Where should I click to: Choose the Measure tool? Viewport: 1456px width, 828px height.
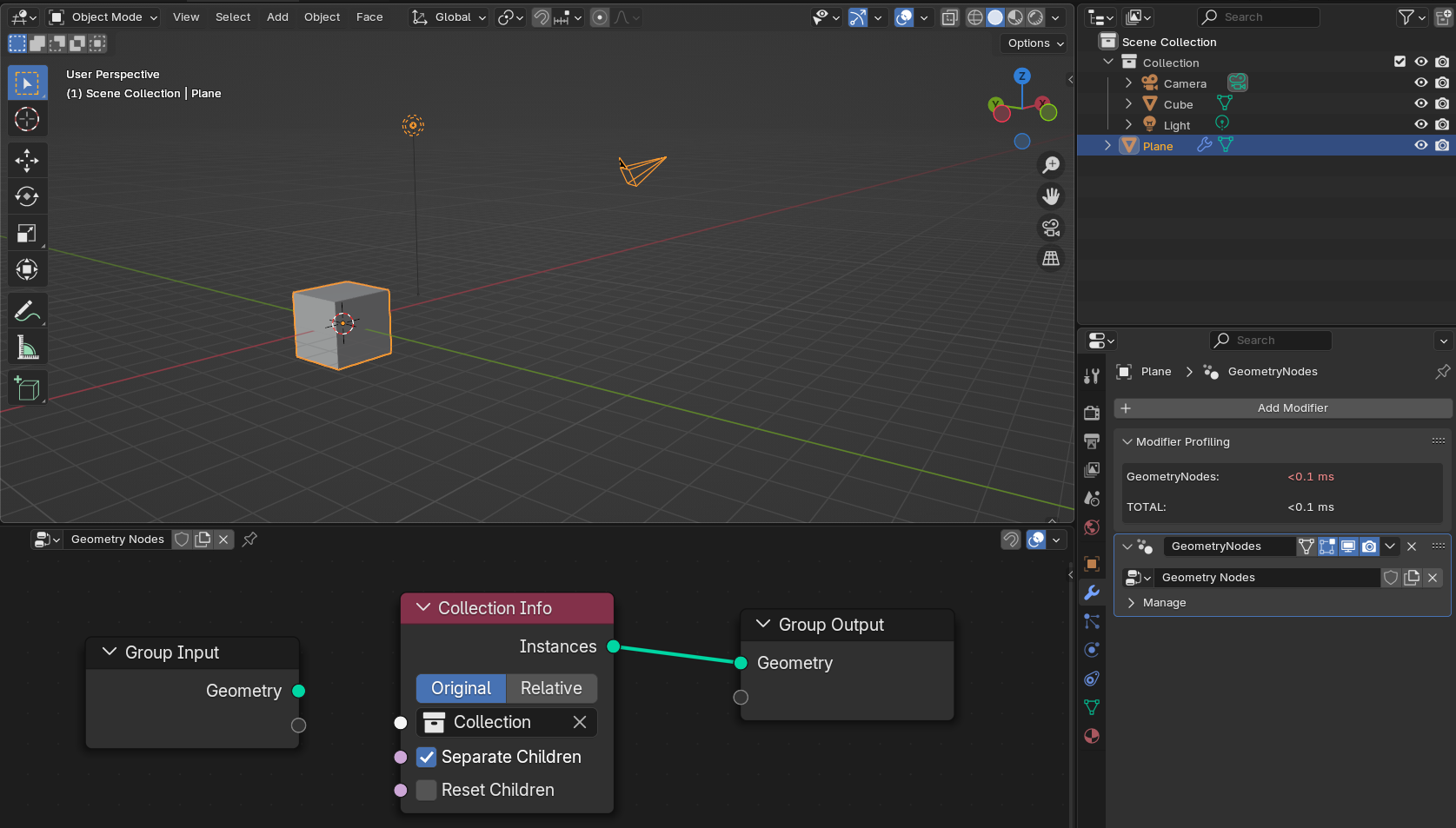[27, 348]
